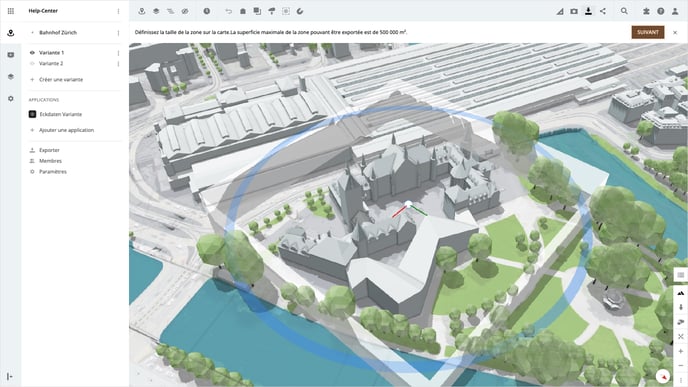The image size is (688, 387).
Task: Select the building tool icon
Action: click(x=243, y=11)
